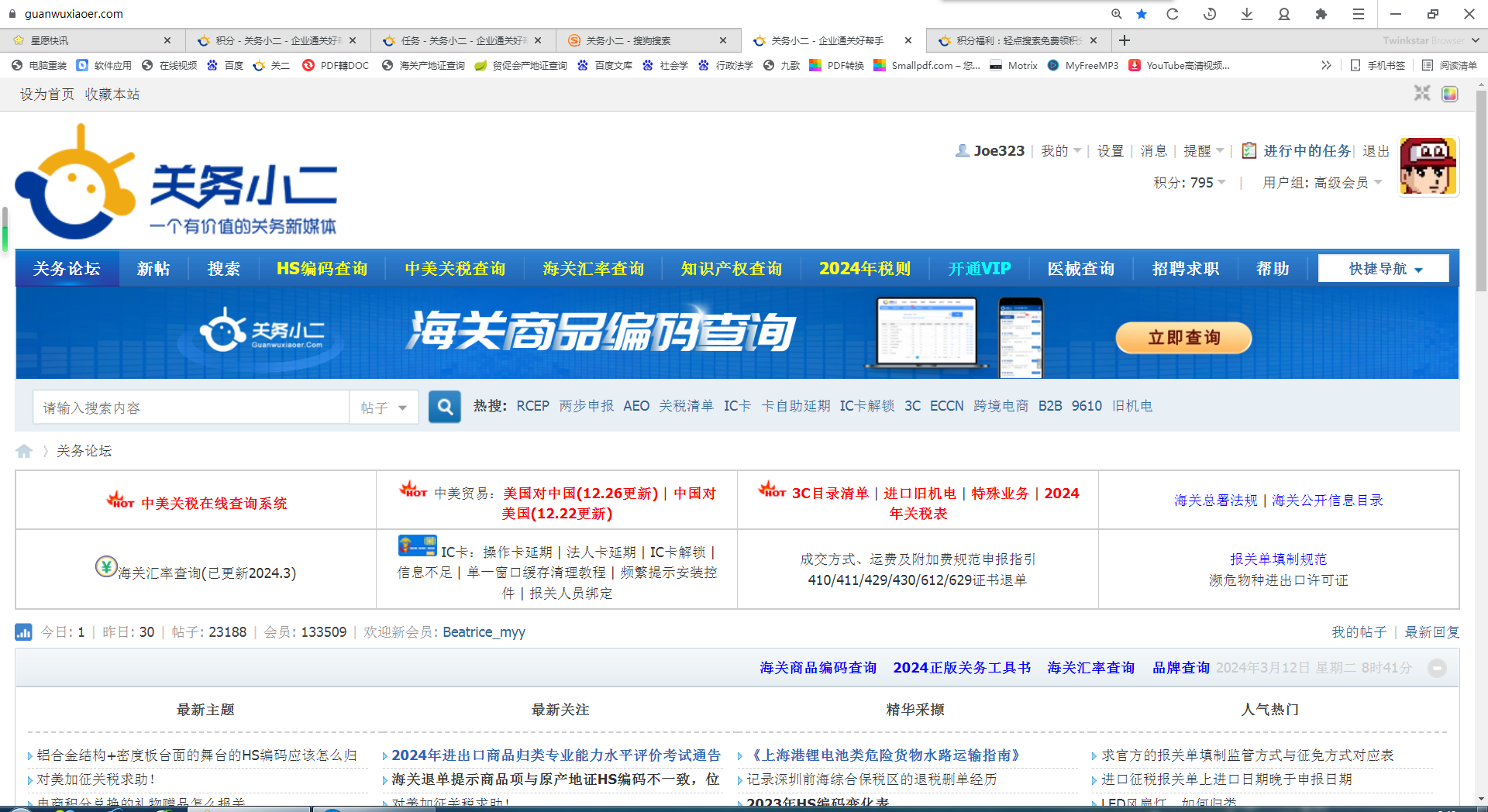Click the Joe323 user avatar image
1488x812 pixels.
click(x=1428, y=167)
